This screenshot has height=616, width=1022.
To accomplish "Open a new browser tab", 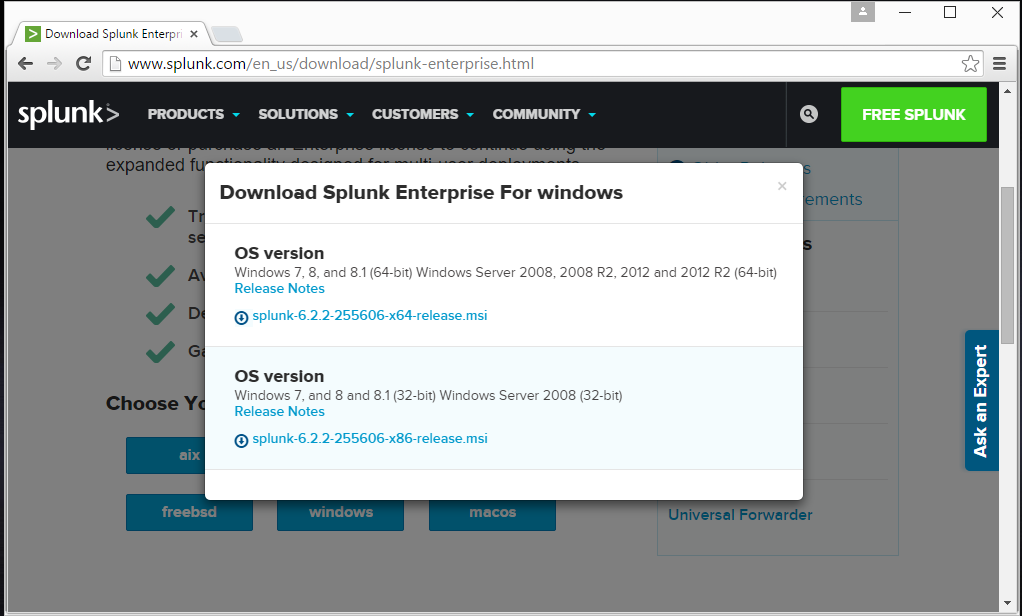I will [227, 35].
